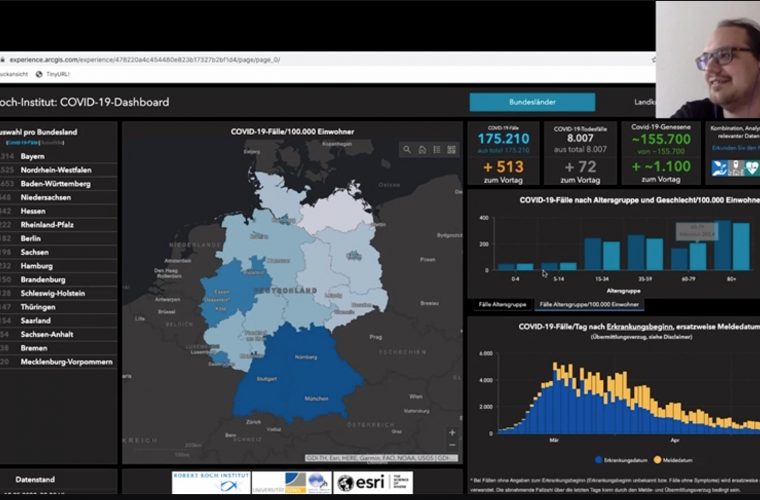Click the Robert Koch Institut logo
760x500 pixels.
tap(211, 482)
